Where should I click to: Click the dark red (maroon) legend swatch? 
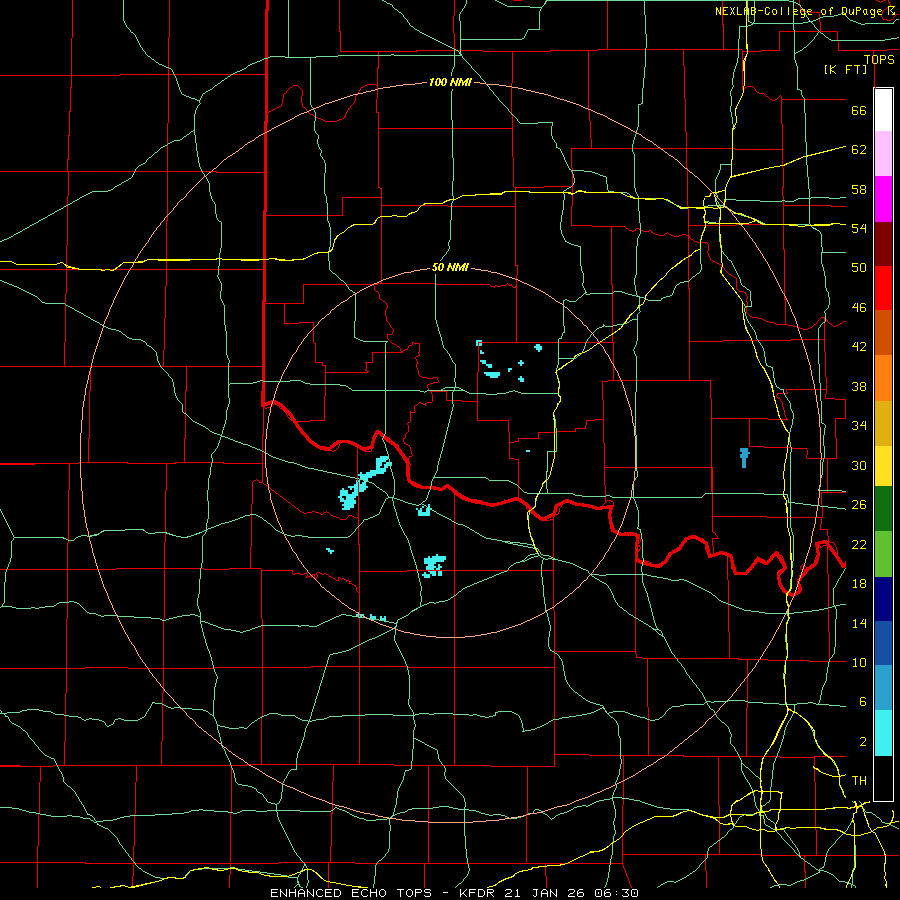[x=883, y=244]
